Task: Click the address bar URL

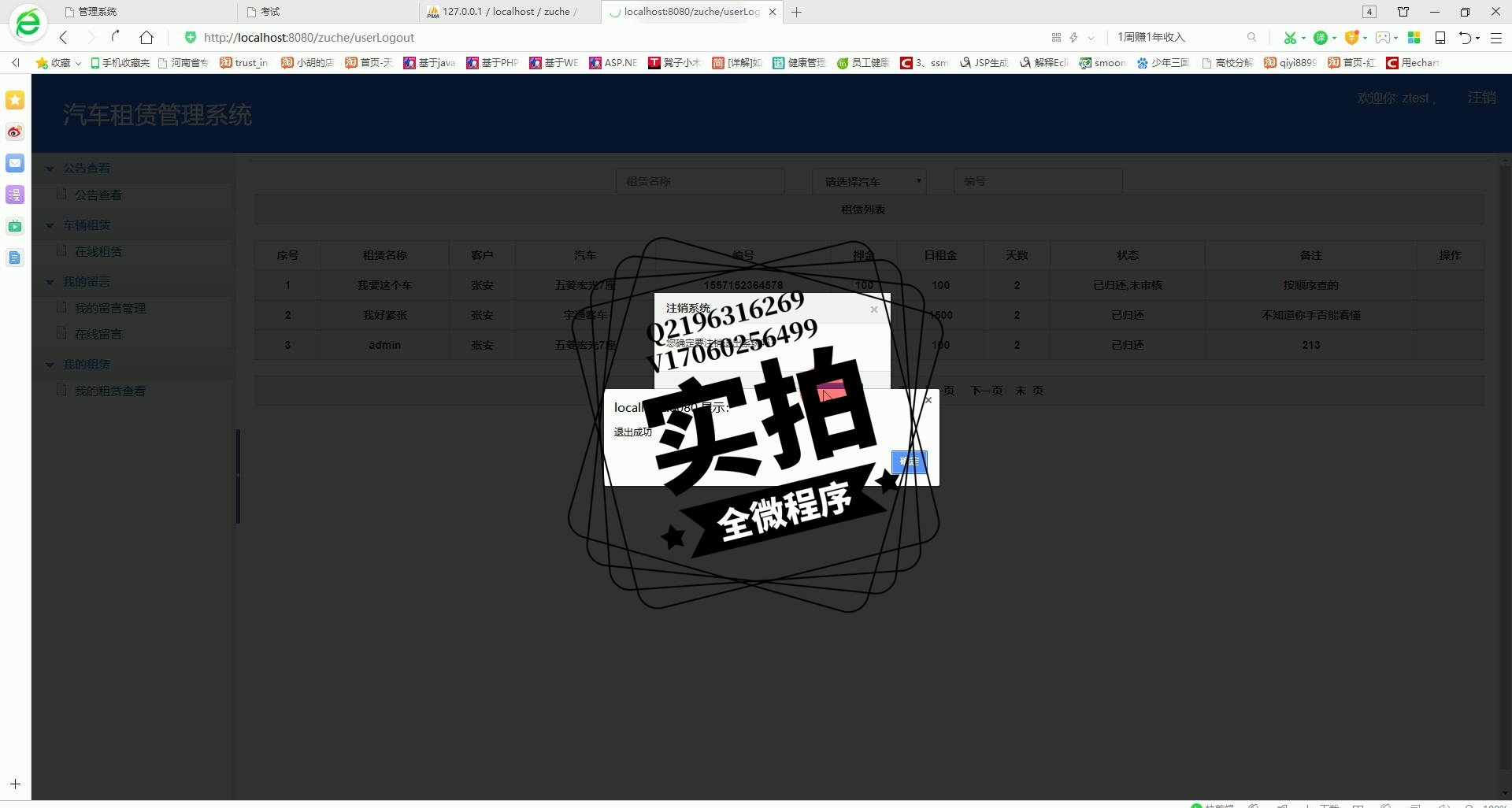Action: click(309, 37)
